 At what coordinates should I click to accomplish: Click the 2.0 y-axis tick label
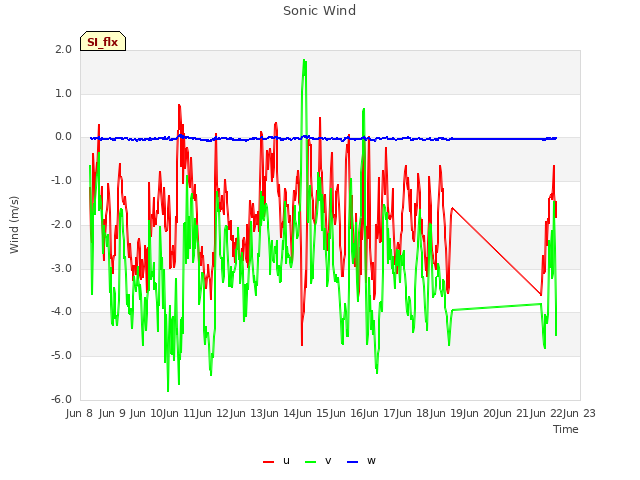(x=63, y=49)
